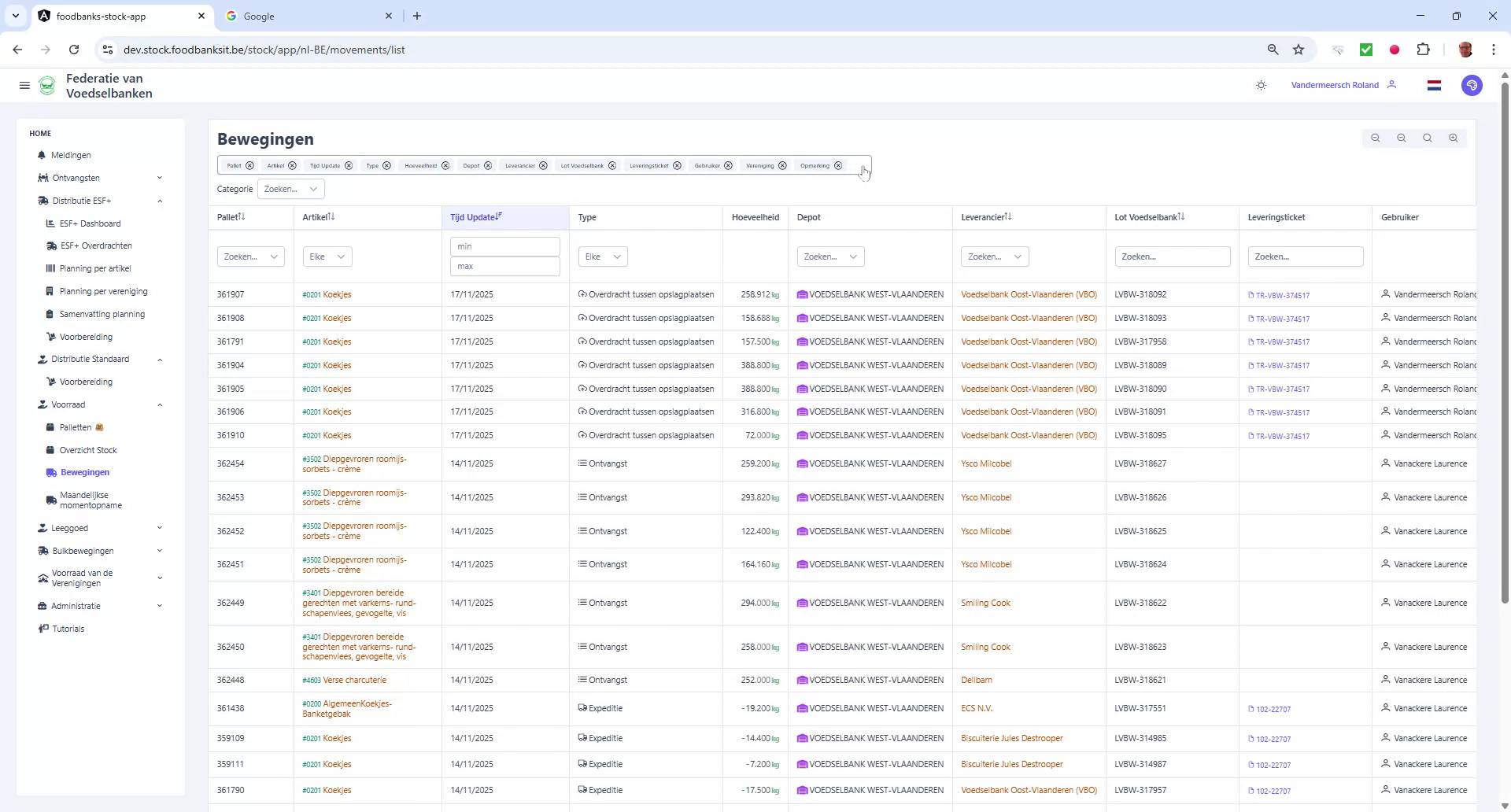Open the Type column Elke dropdown
The height and width of the screenshot is (812, 1511).
(602, 256)
